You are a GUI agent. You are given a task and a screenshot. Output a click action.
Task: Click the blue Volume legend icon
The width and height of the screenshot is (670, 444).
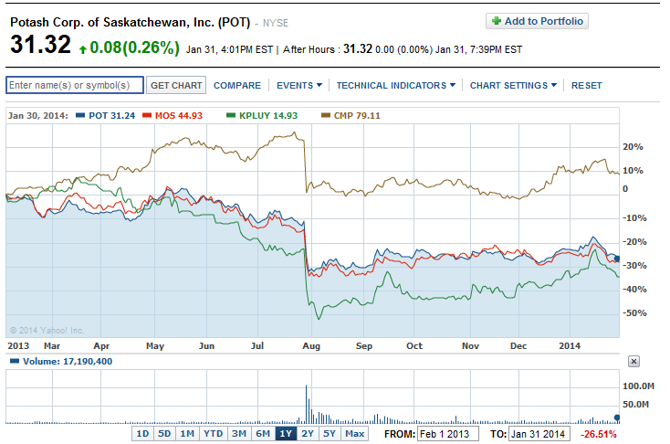[15, 362]
